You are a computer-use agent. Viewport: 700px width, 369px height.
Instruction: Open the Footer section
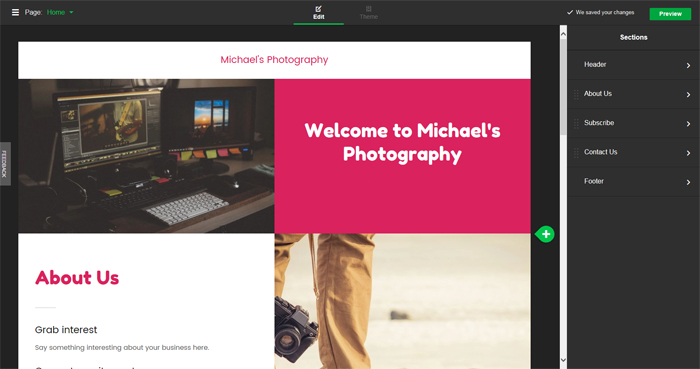click(x=633, y=182)
